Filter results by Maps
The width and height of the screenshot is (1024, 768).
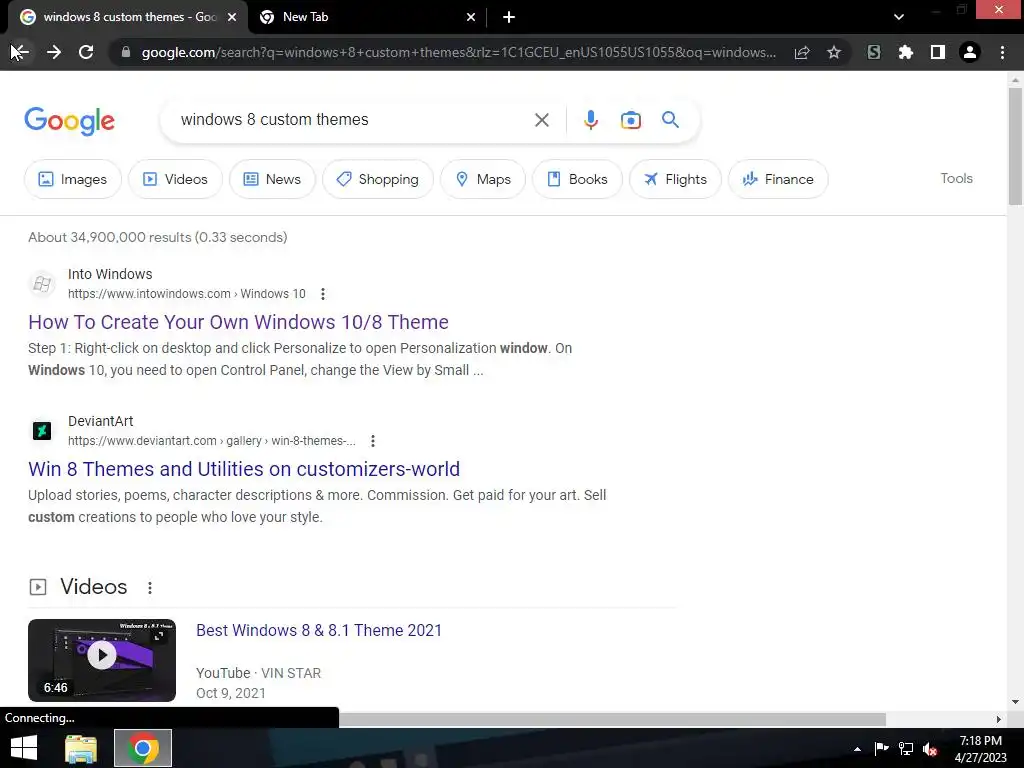tap(483, 179)
